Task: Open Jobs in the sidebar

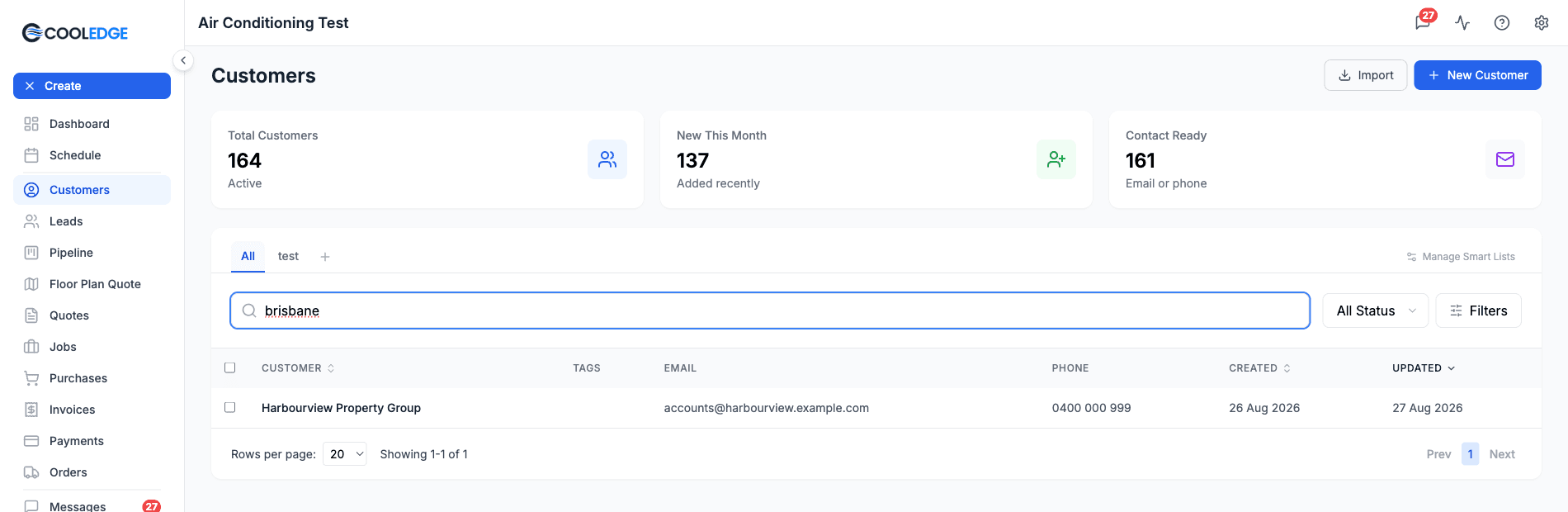Action: [x=92, y=347]
